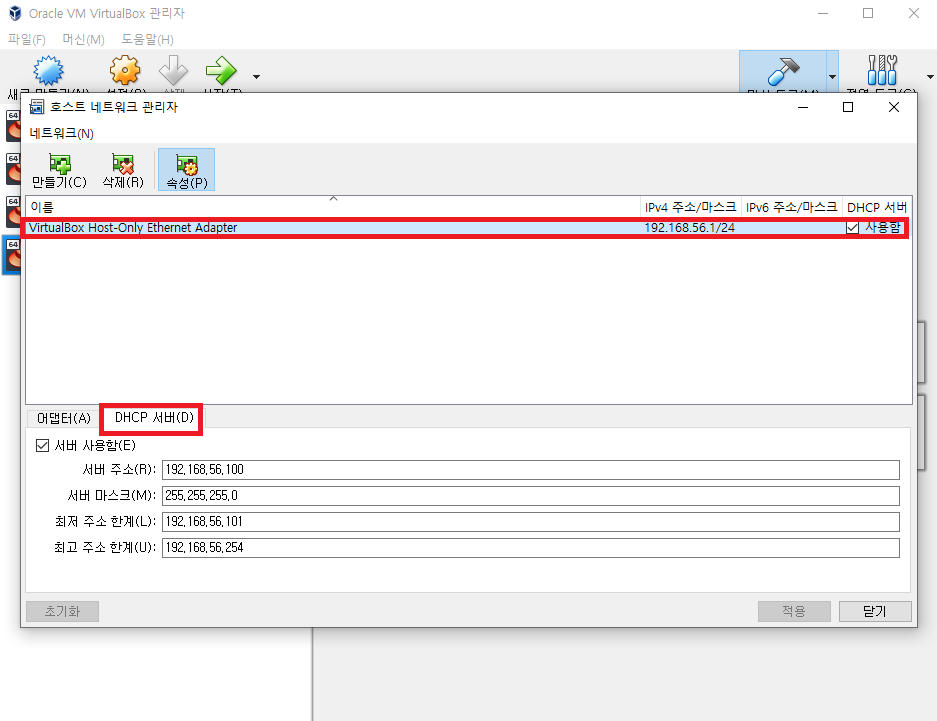Click the IPv4 address/mask column header

691,207
